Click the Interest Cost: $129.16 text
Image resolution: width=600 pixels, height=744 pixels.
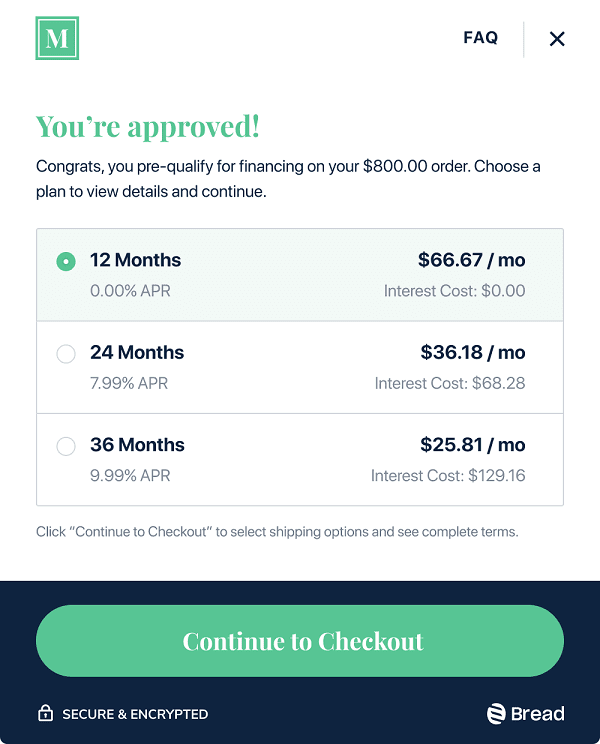[448, 476]
